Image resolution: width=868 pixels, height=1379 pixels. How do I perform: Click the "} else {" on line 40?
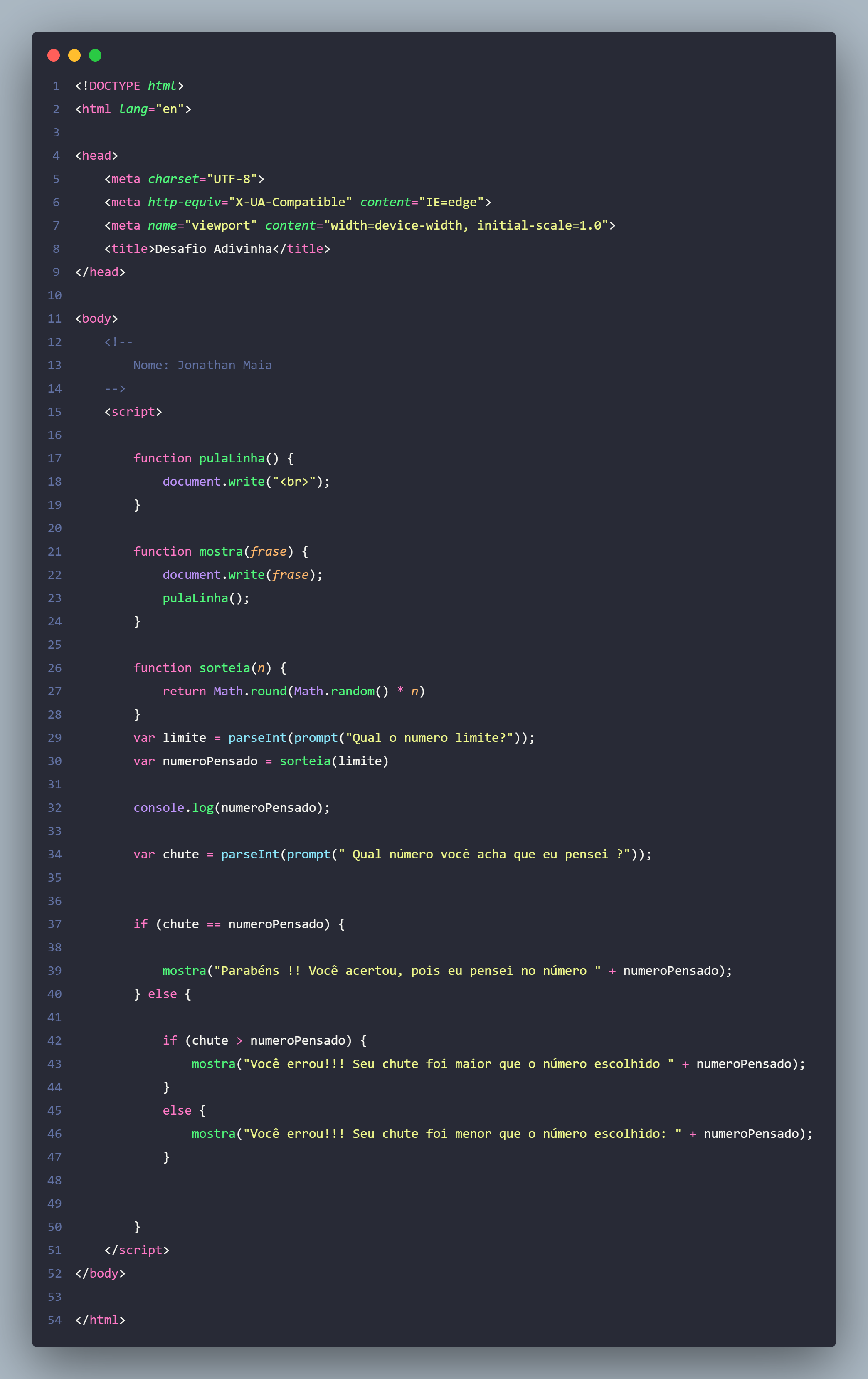coord(163,994)
